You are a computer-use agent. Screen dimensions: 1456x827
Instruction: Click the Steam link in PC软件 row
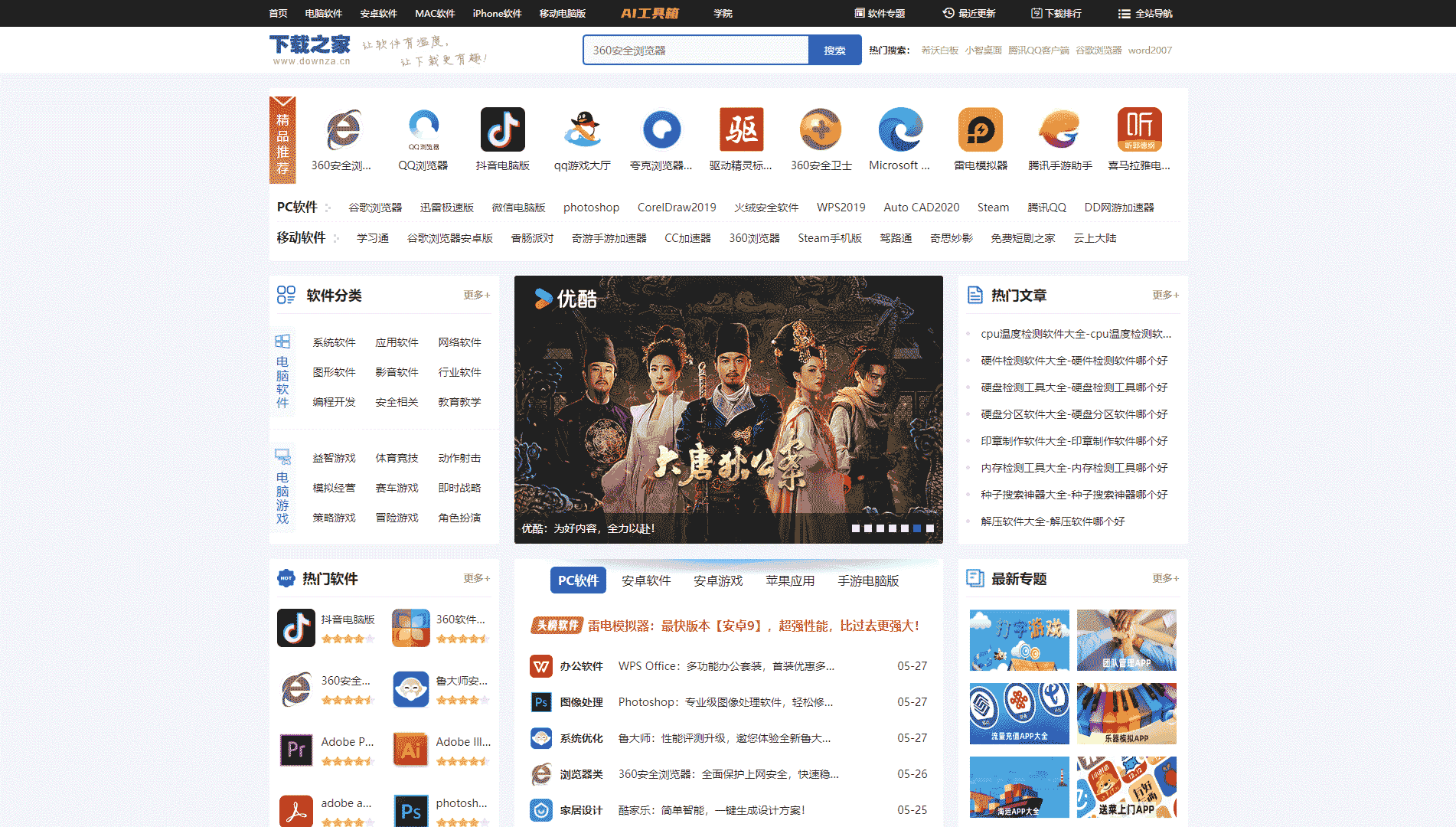[993, 208]
